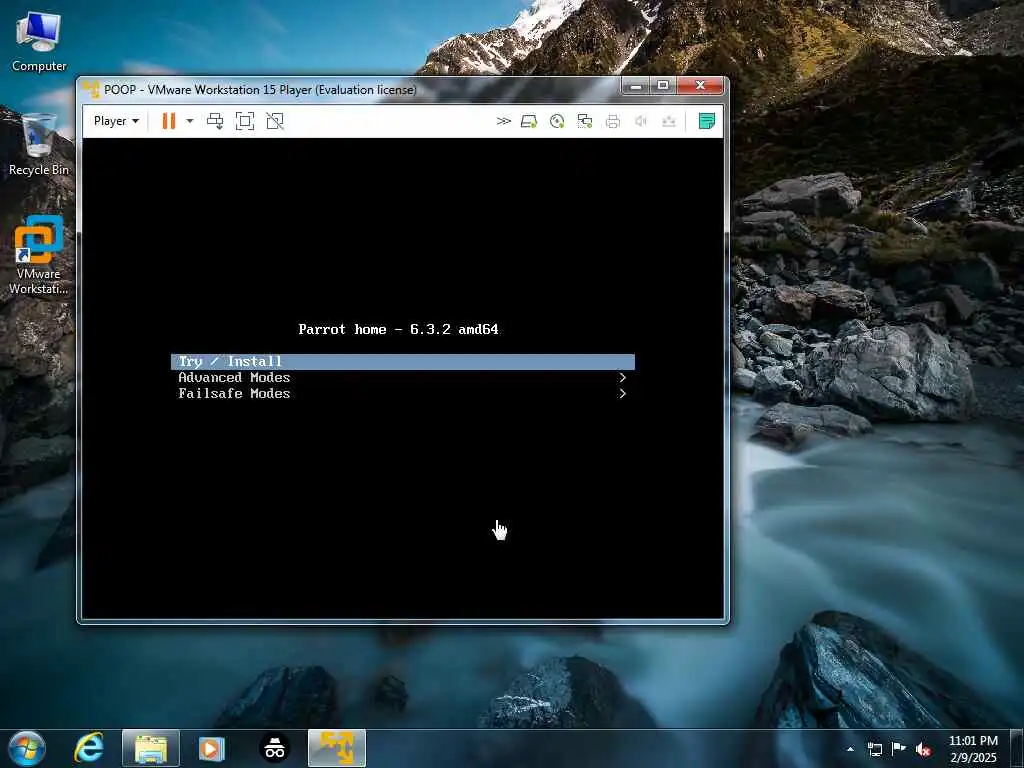Expand Advanced Modes submenu arrow

(x=622, y=377)
